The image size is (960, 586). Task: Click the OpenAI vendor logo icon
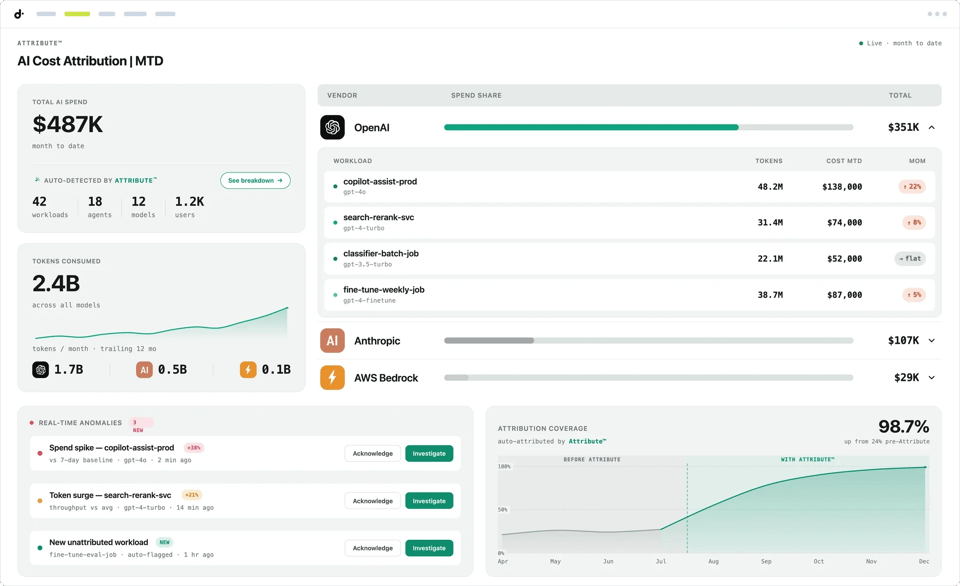(x=332, y=127)
